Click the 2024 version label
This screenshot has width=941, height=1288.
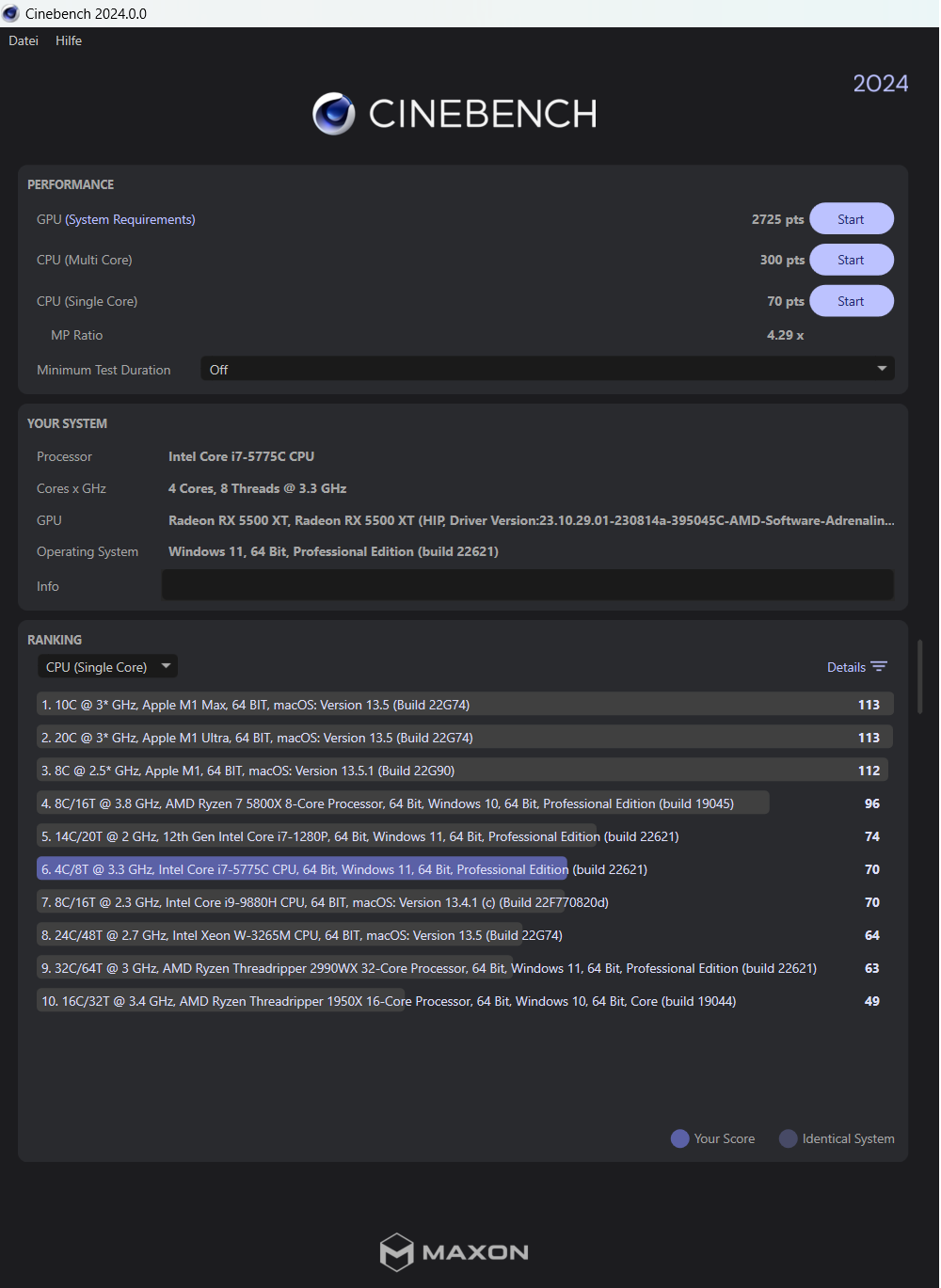(881, 84)
